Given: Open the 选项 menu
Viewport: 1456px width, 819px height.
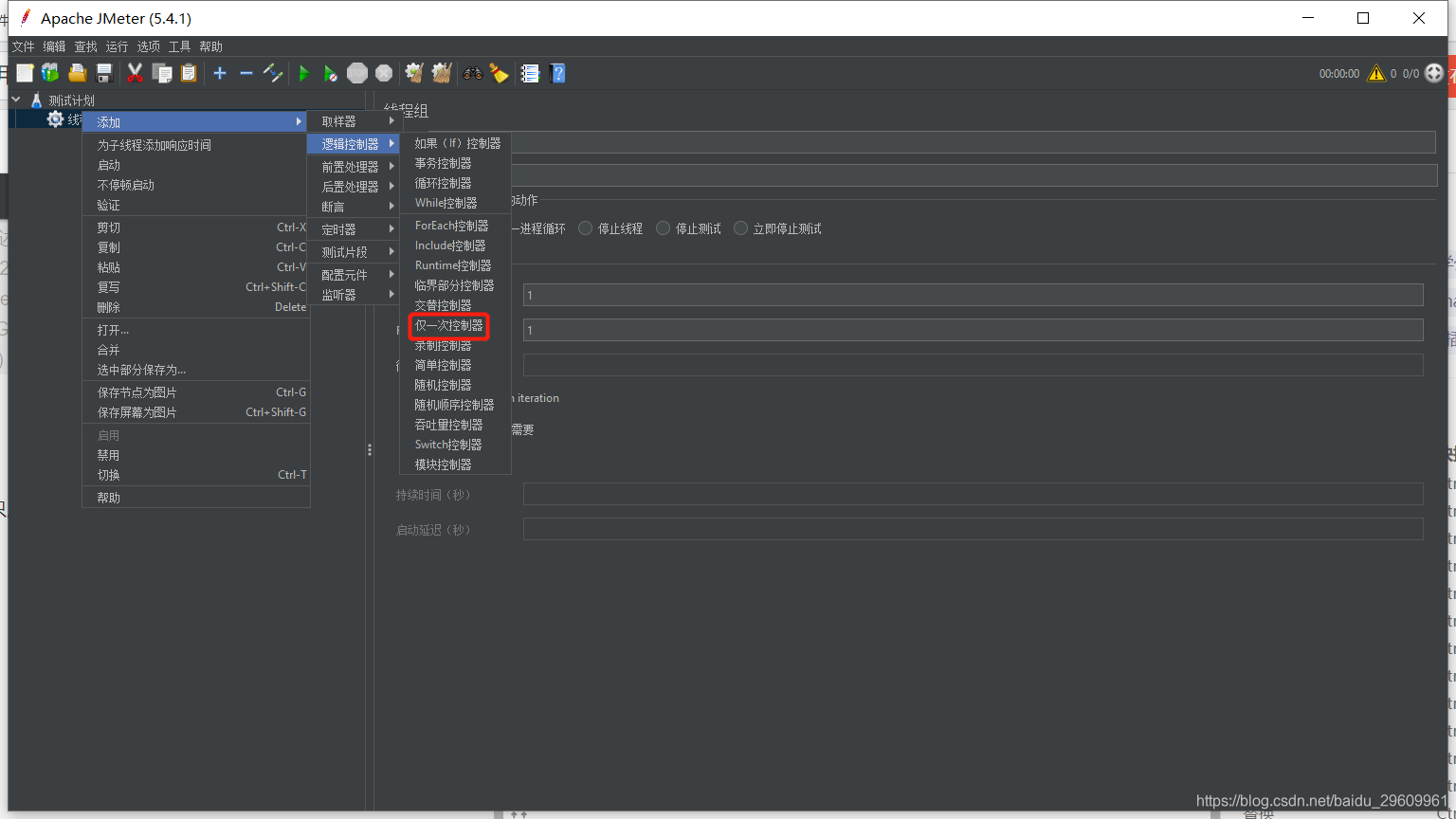Looking at the screenshot, I should (148, 45).
